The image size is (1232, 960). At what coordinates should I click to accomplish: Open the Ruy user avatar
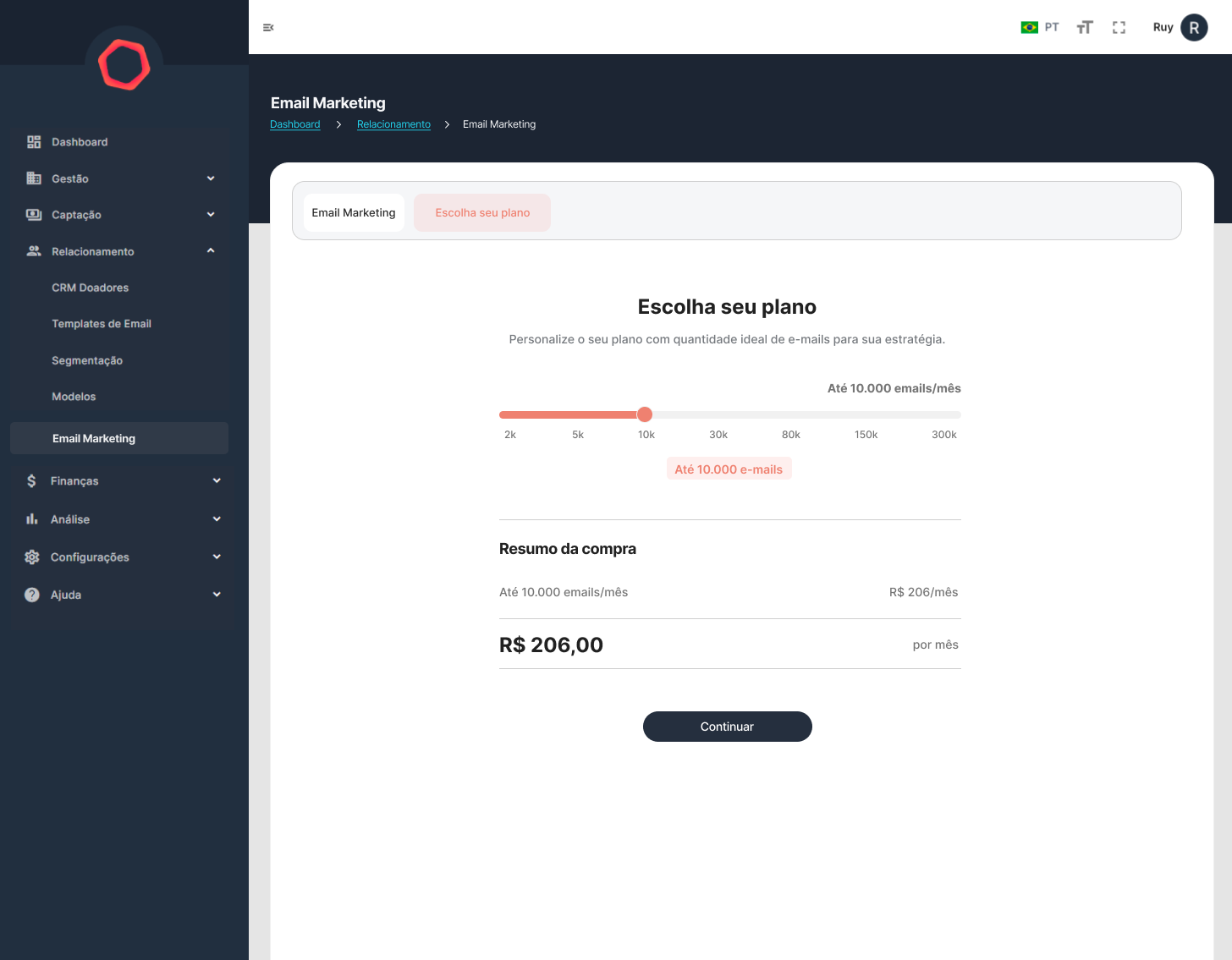1193,28
